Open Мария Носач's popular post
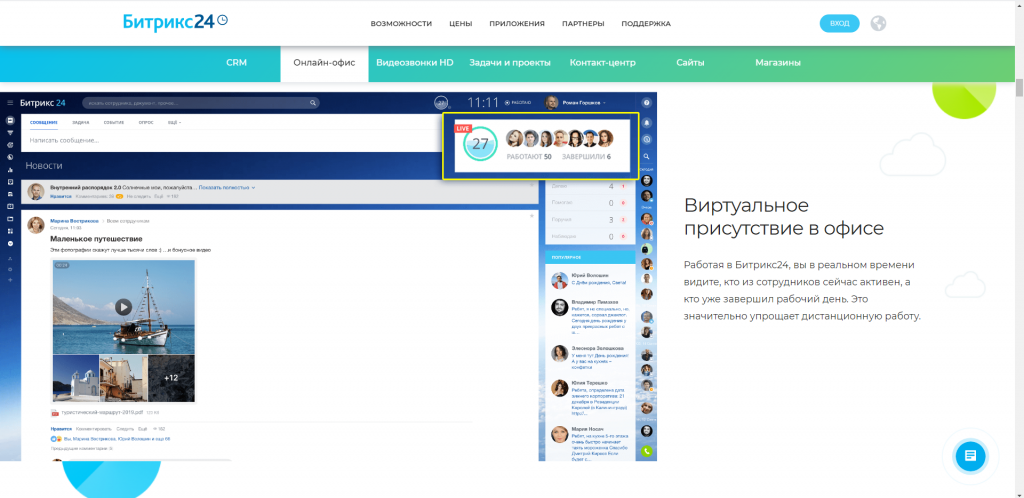Image resolution: width=1024 pixels, height=498 pixels. coord(590,443)
